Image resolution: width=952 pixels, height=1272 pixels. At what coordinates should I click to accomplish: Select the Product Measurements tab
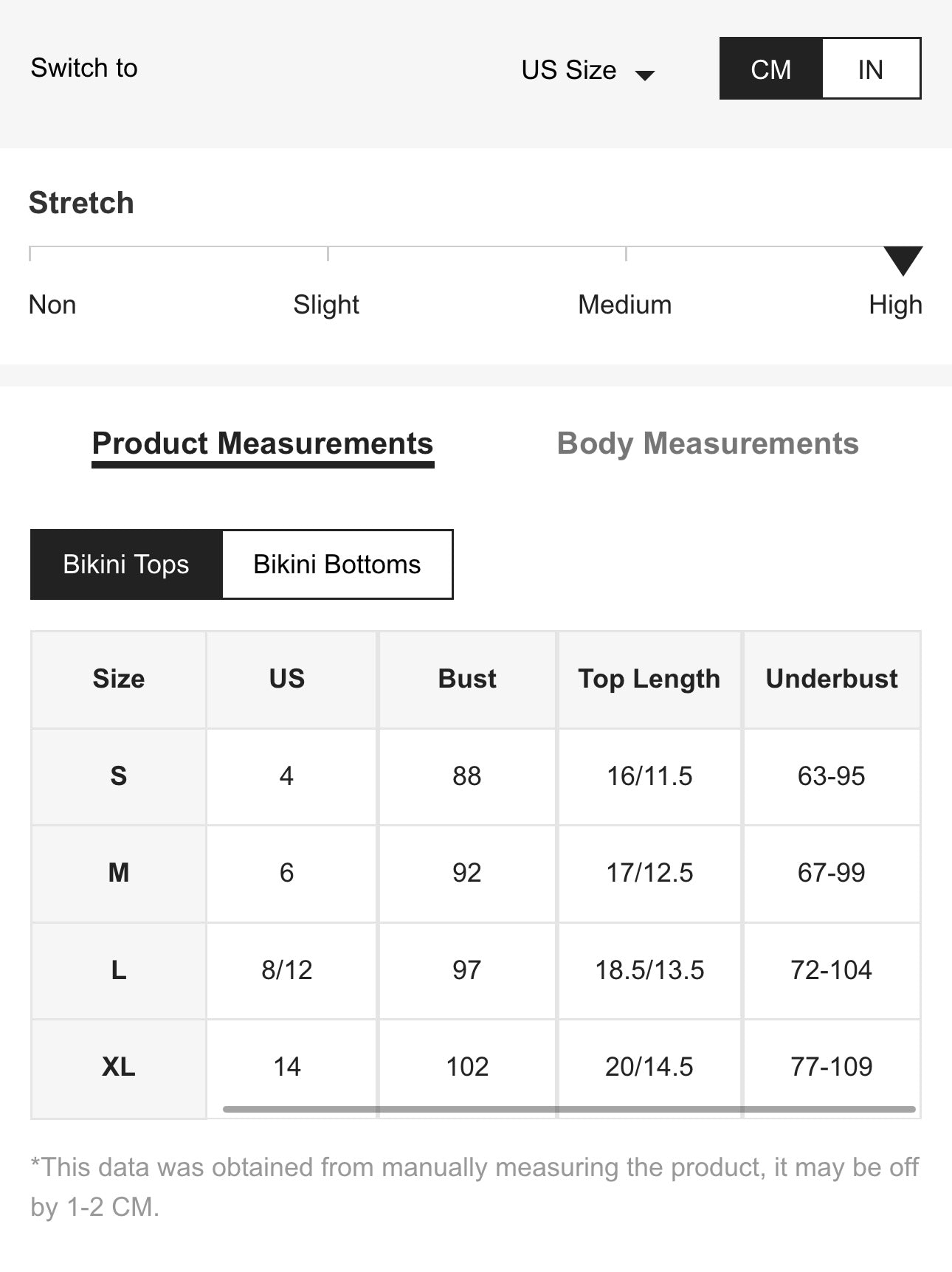(x=263, y=444)
